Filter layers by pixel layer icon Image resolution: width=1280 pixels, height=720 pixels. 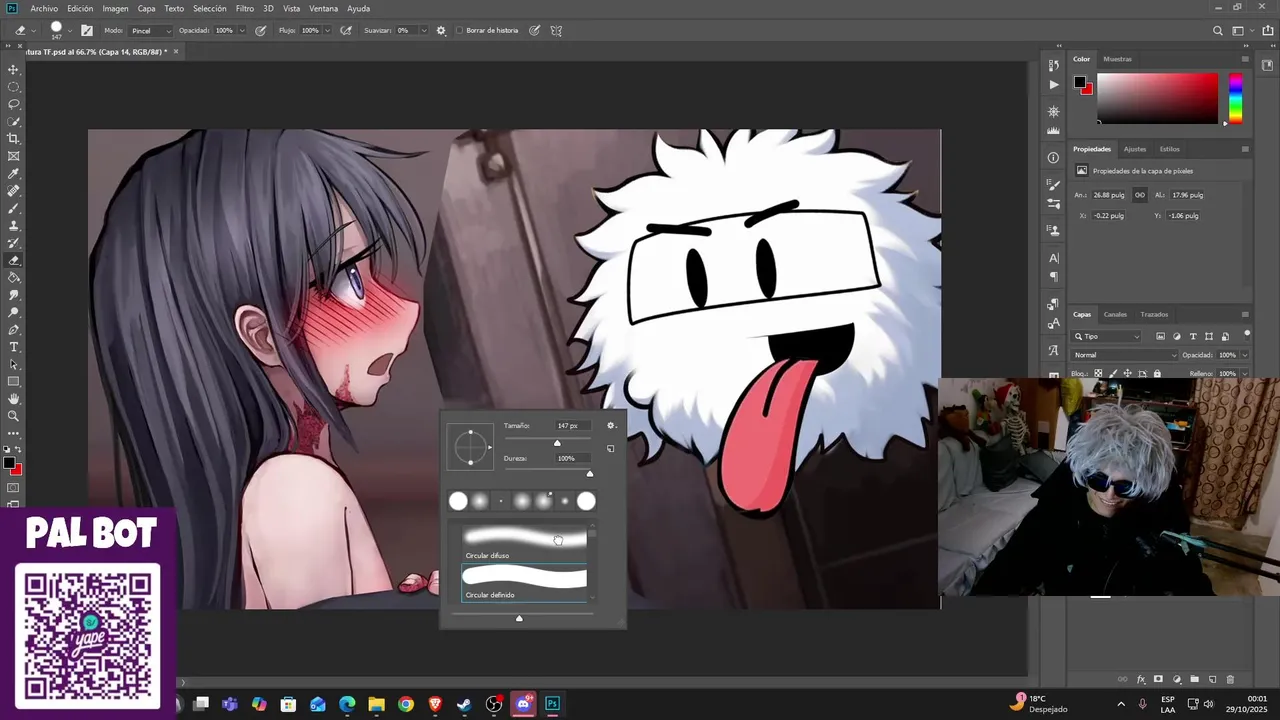click(1160, 336)
